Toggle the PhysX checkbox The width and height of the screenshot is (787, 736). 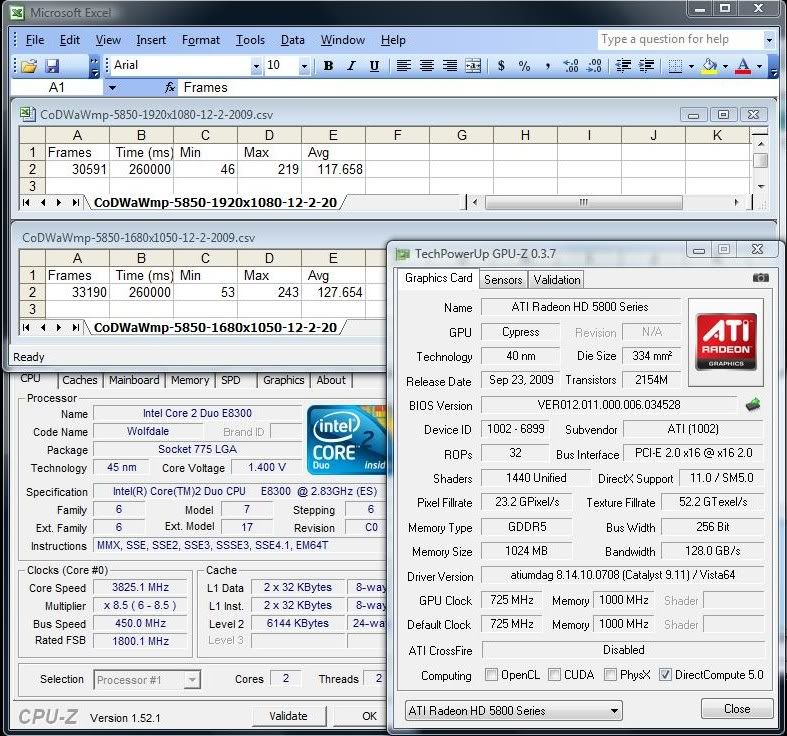pyautogui.click(x=610, y=674)
